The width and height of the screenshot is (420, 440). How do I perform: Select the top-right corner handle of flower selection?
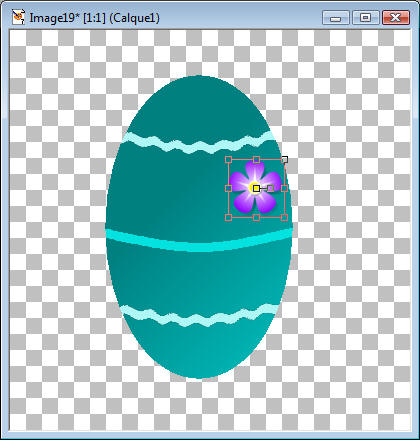[x=284, y=160]
